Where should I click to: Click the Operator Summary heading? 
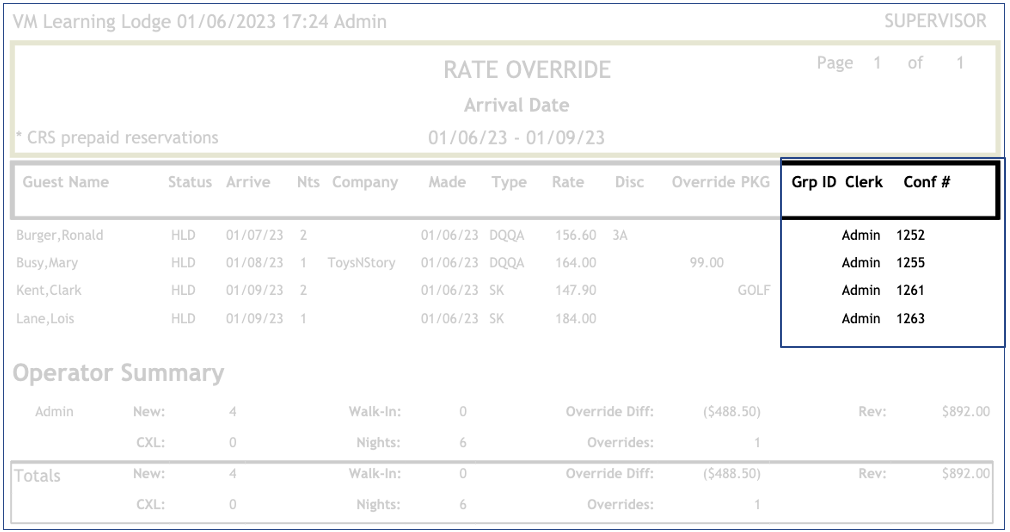coord(118,374)
